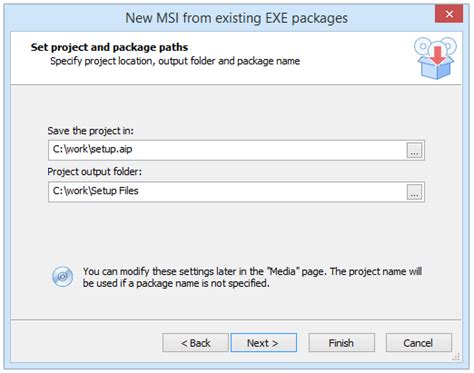
Task: Focus the C:\work\setup.aip path field
Action: pos(227,150)
